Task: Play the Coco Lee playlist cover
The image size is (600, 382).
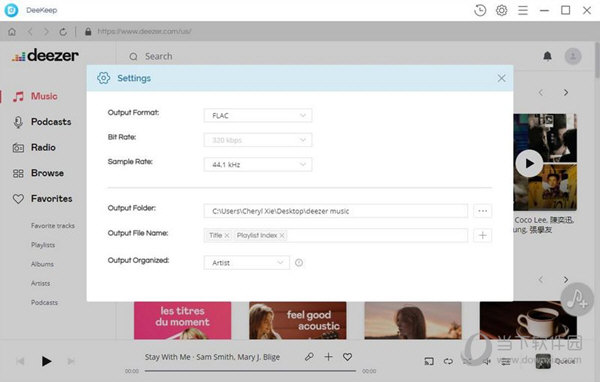Action: pos(529,163)
